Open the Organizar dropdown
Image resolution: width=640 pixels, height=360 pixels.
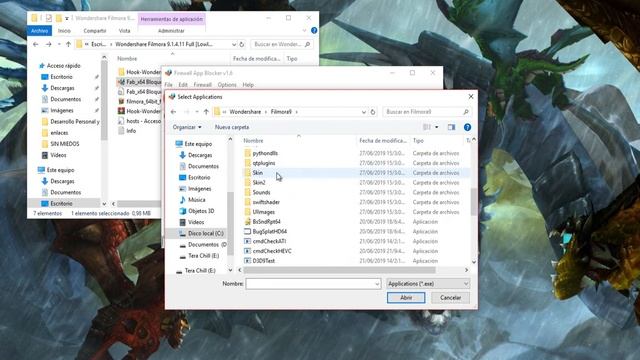click(187, 127)
